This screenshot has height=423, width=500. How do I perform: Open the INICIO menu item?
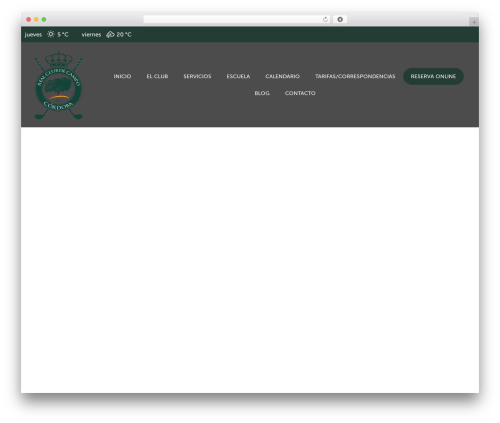tap(122, 76)
